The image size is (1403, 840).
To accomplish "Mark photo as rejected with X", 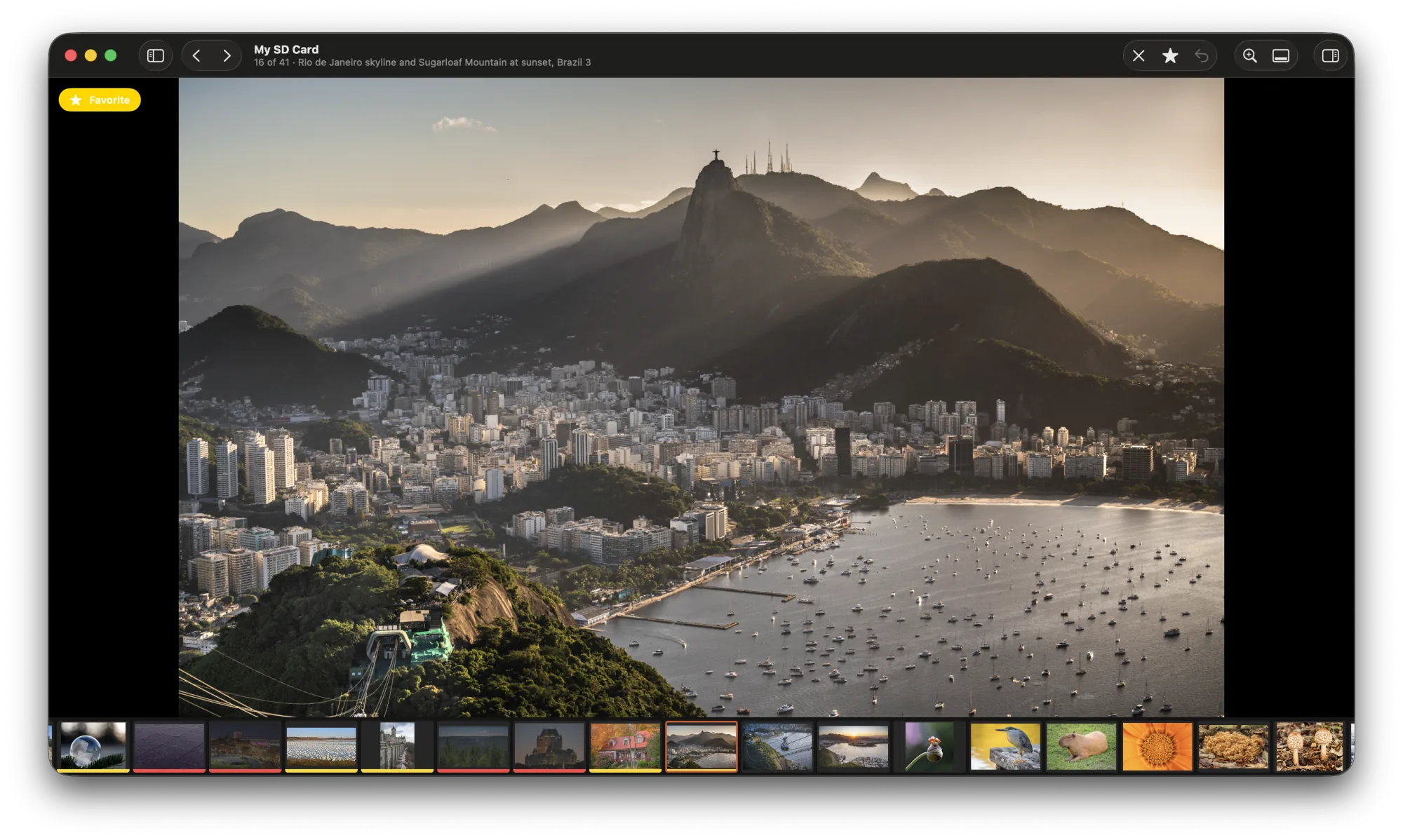I will tap(1139, 55).
